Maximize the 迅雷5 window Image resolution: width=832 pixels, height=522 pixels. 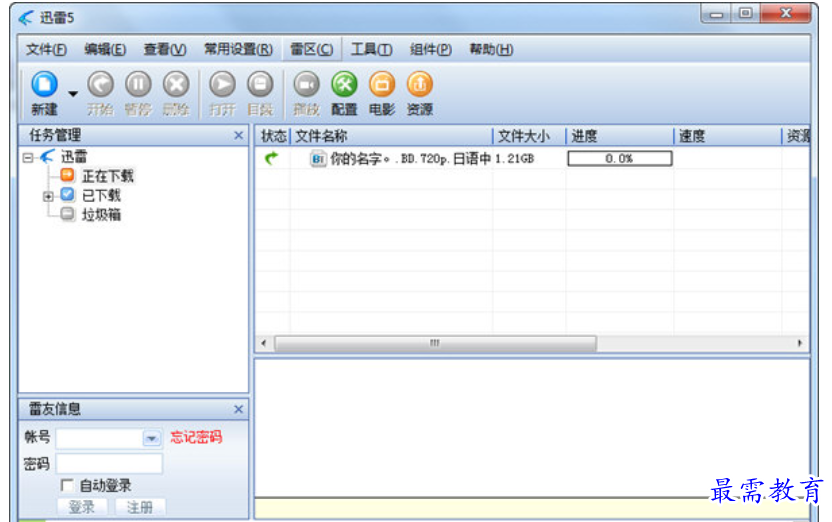746,14
